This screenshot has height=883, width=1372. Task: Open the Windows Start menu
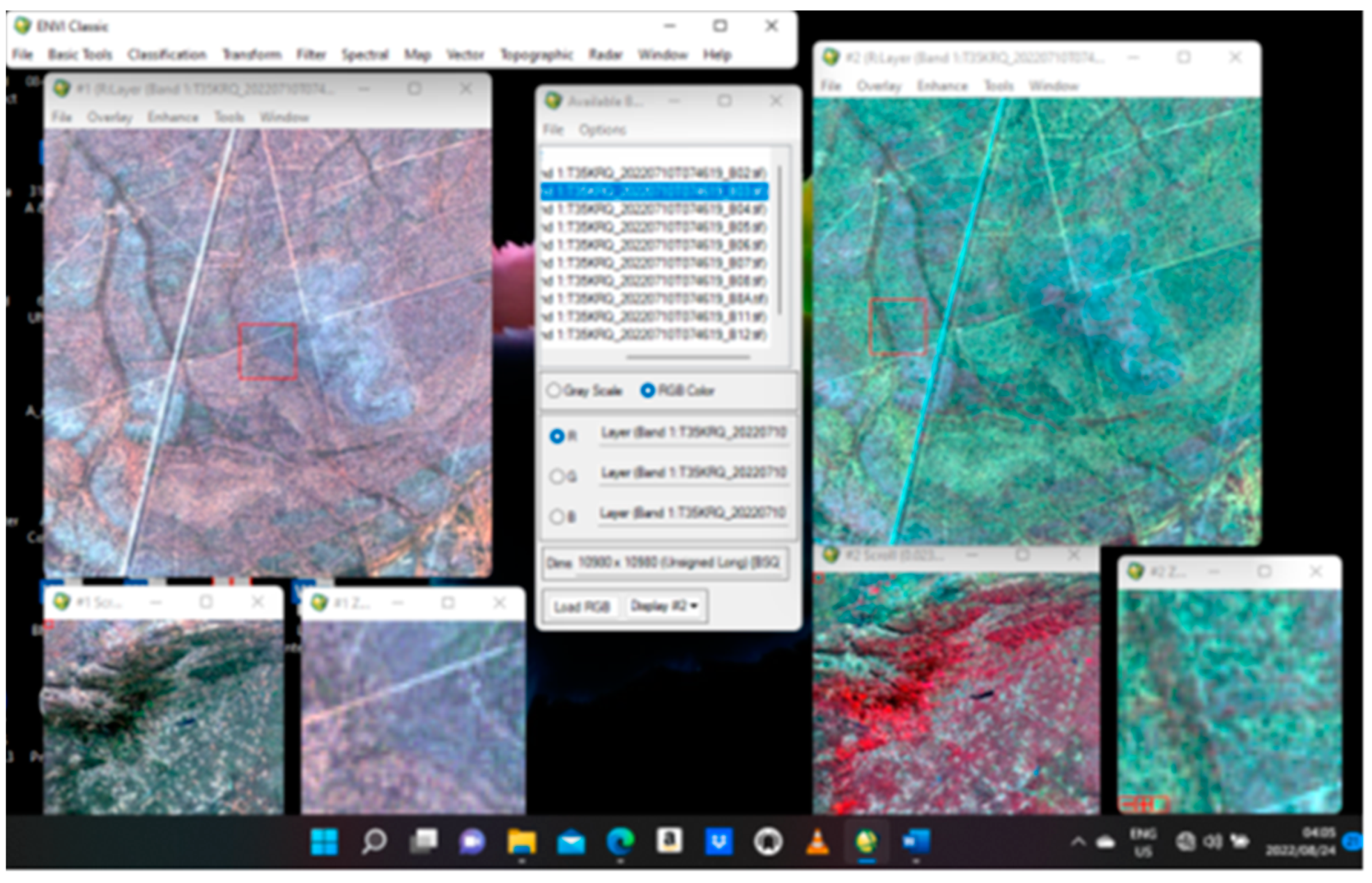click(324, 842)
